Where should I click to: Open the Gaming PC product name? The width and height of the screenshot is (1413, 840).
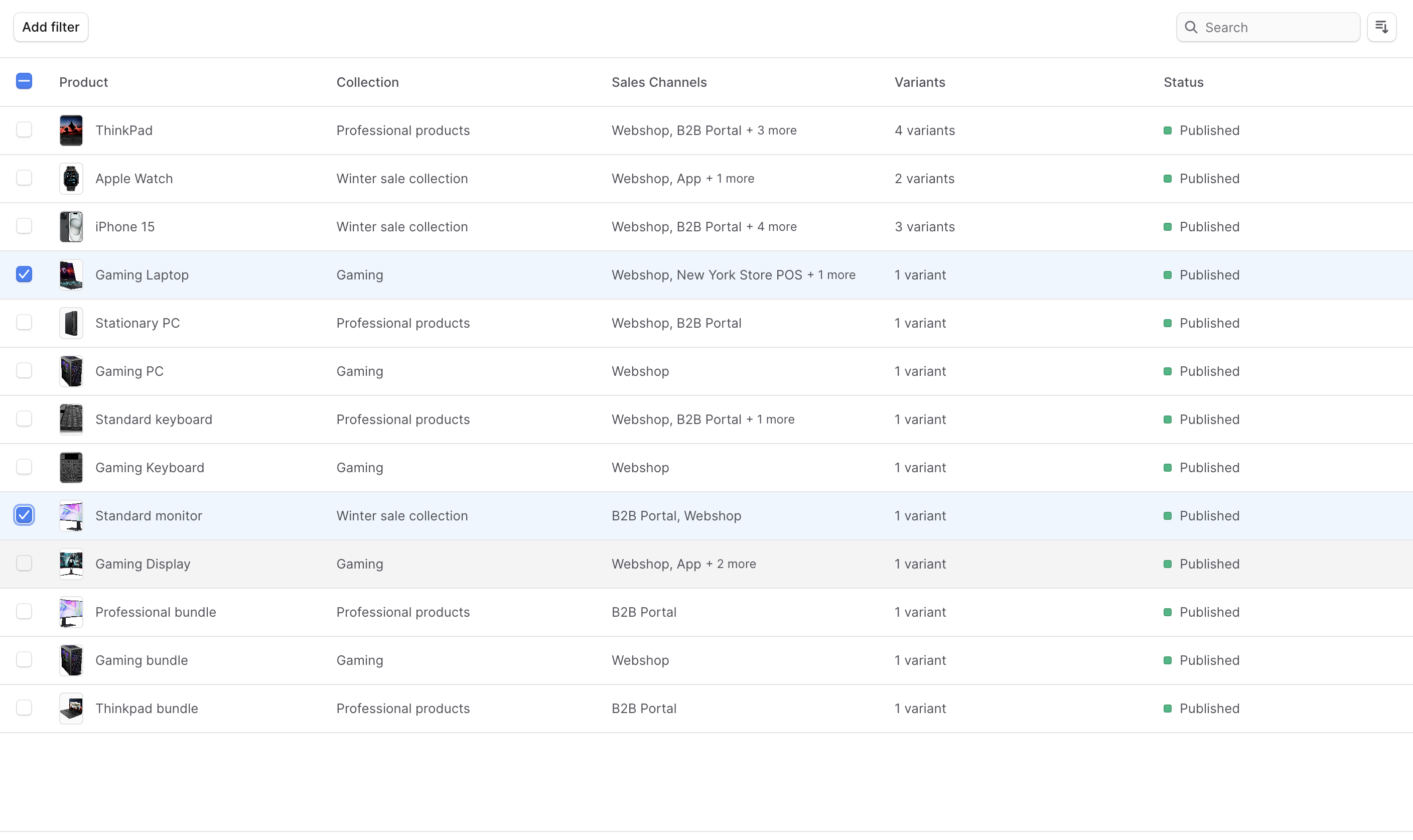coord(129,371)
